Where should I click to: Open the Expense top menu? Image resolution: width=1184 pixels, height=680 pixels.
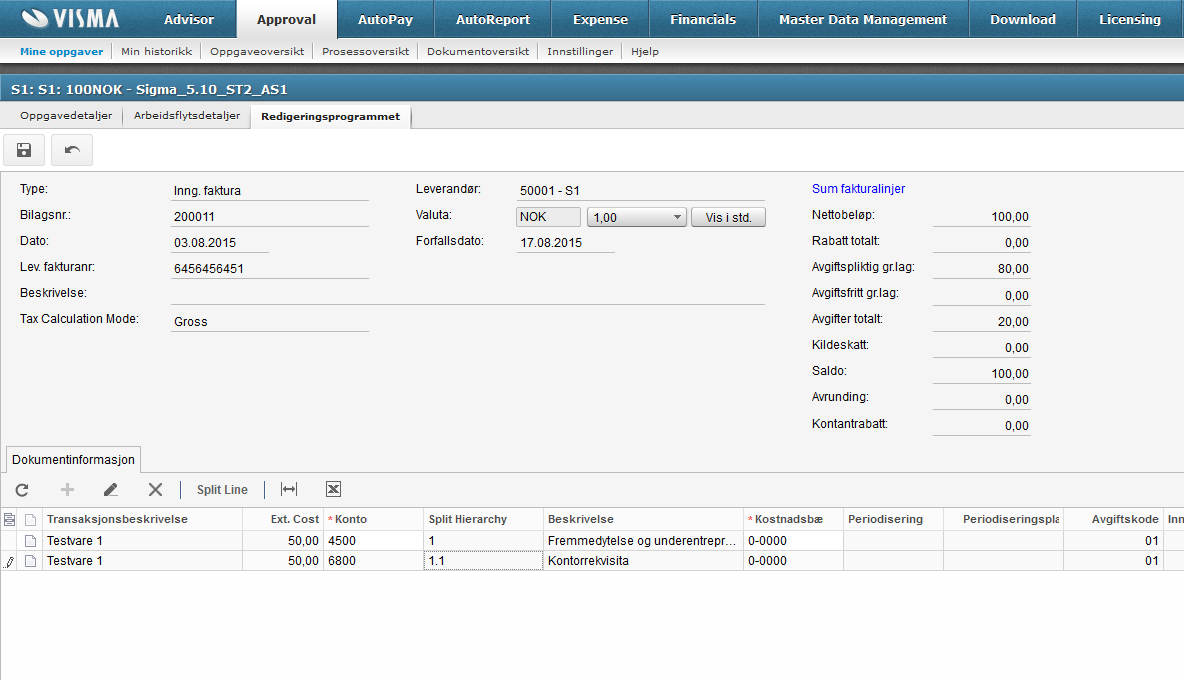[x=600, y=20]
